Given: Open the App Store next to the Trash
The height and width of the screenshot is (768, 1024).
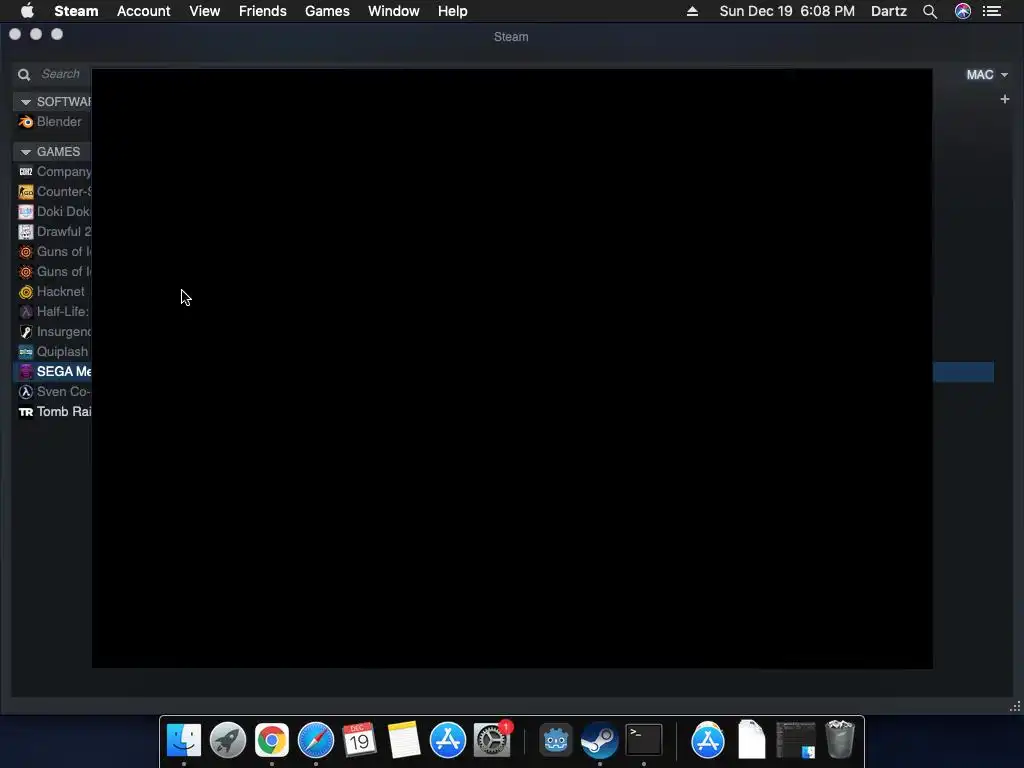Looking at the screenshot, I should click(708, 740).
